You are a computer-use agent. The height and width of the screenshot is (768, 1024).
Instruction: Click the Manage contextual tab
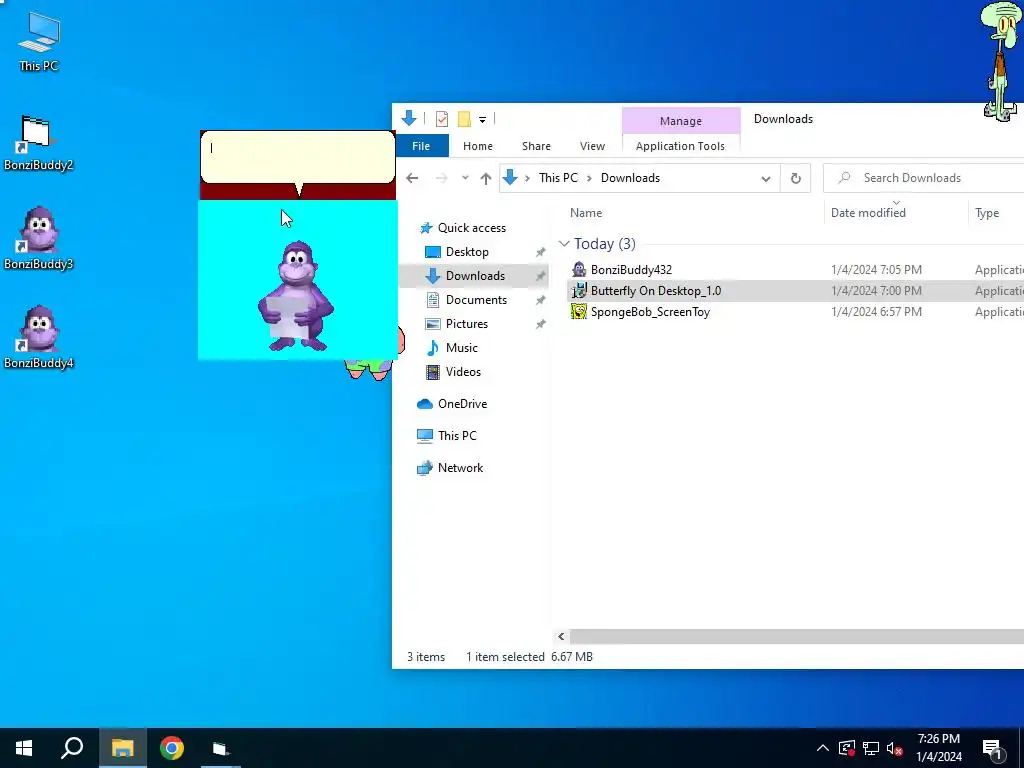click(x=680, y=121)
